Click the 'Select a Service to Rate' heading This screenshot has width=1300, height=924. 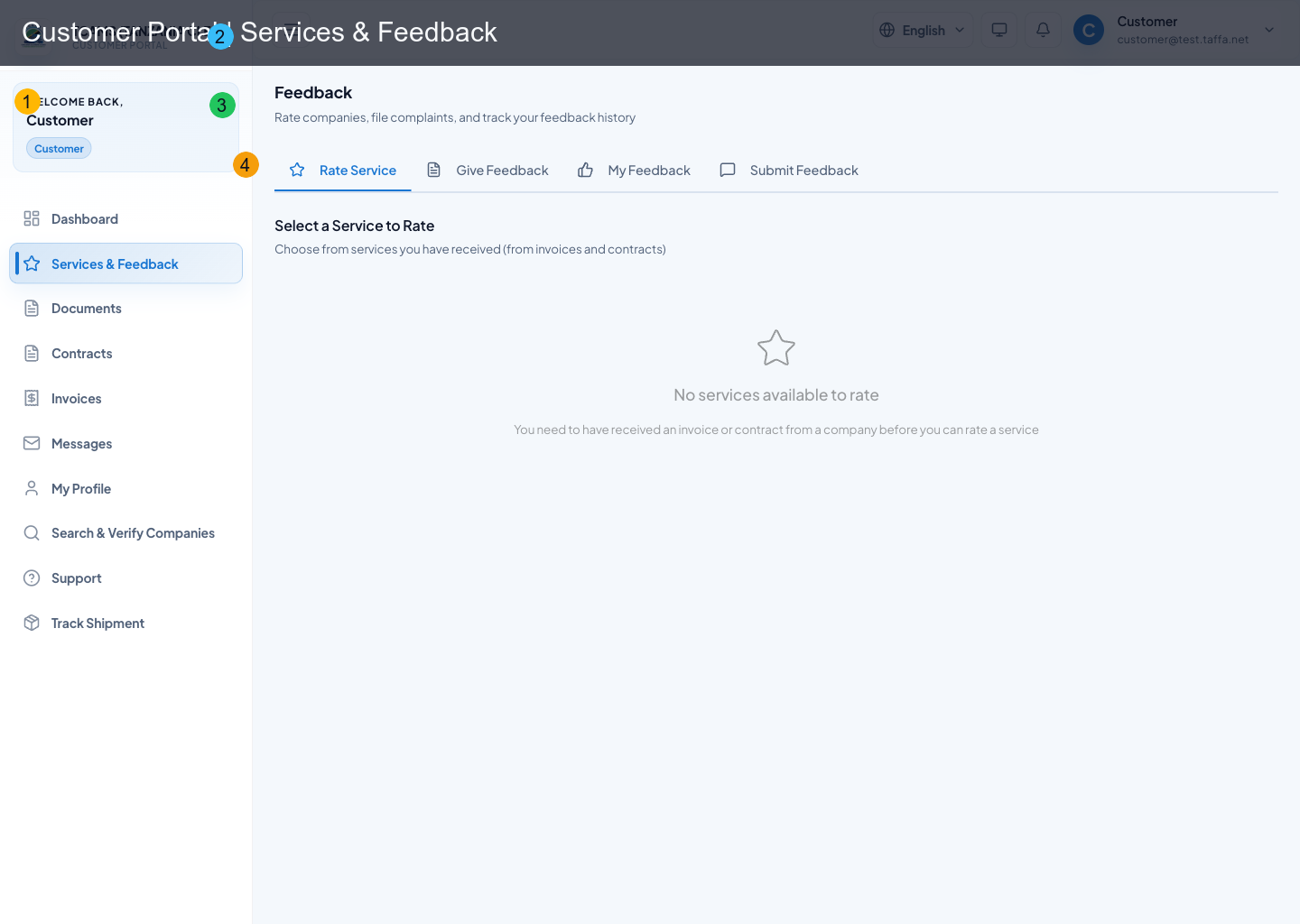[x=355, y=226]
